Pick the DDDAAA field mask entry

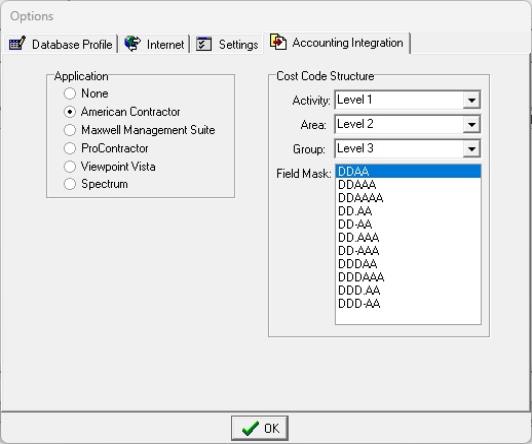(x=408, y=277)
